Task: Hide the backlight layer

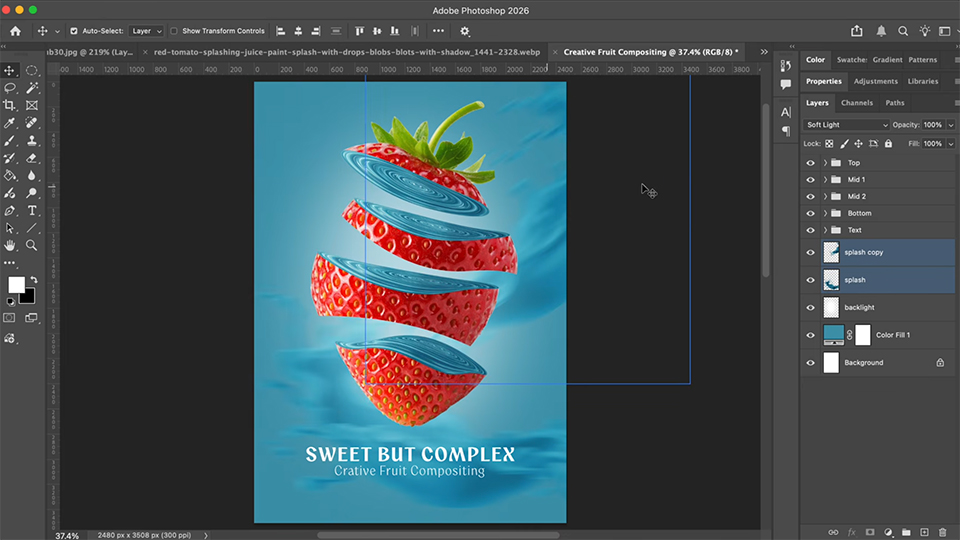Action: [810, 308]
